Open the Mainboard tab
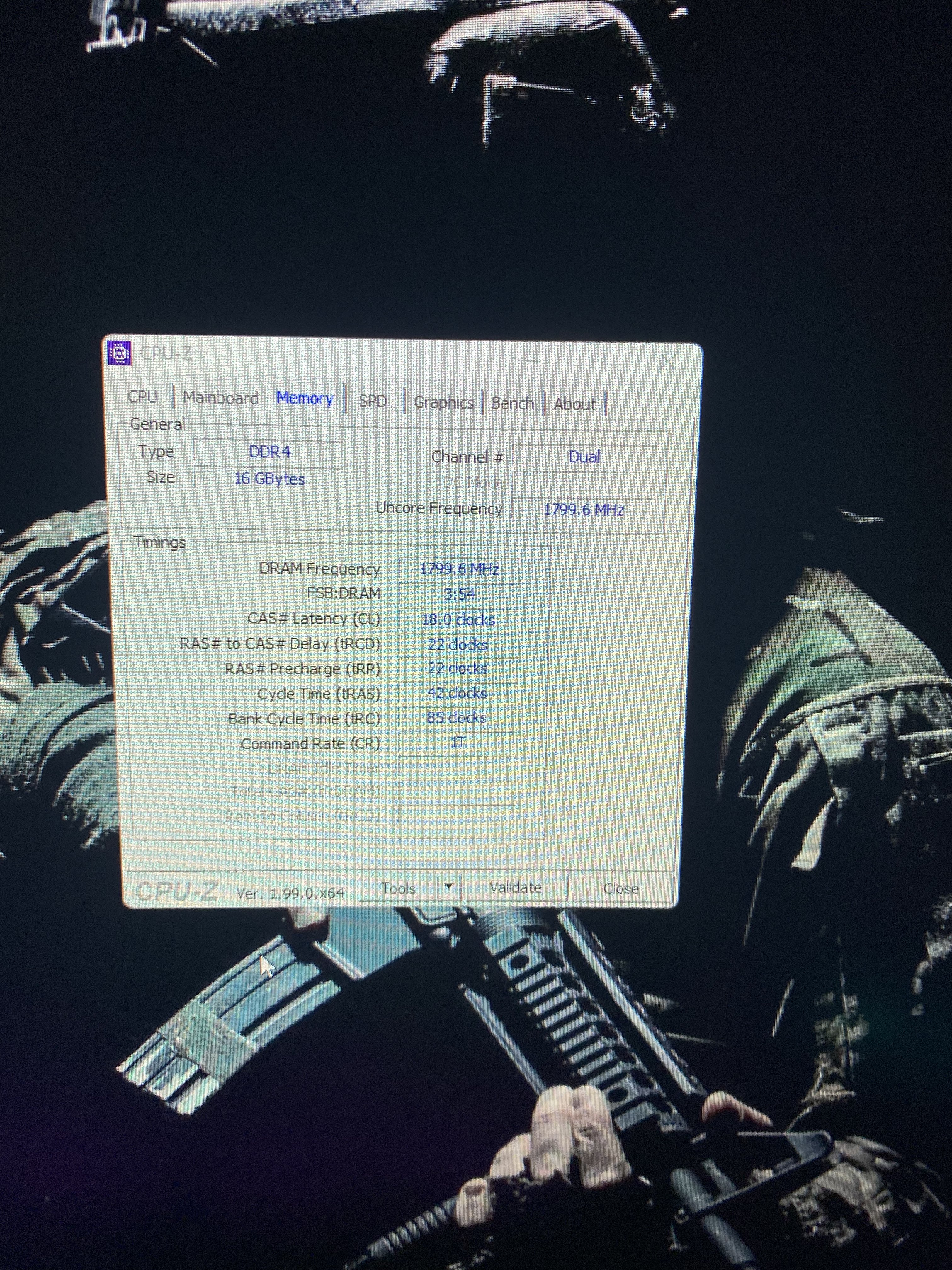This screenshot has width=952, height=1270. coord(220,398)
